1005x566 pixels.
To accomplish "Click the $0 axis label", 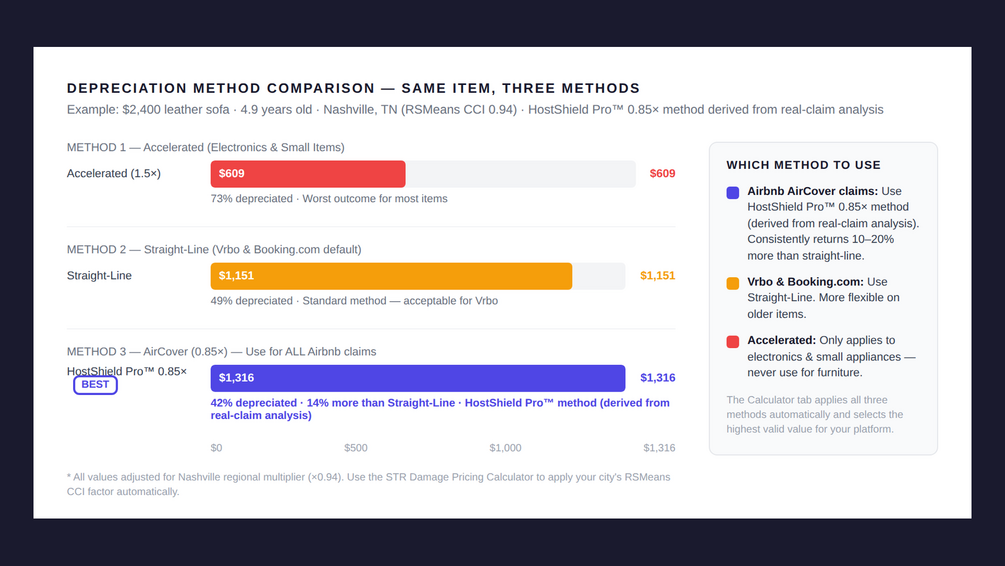I will [217, 448].
